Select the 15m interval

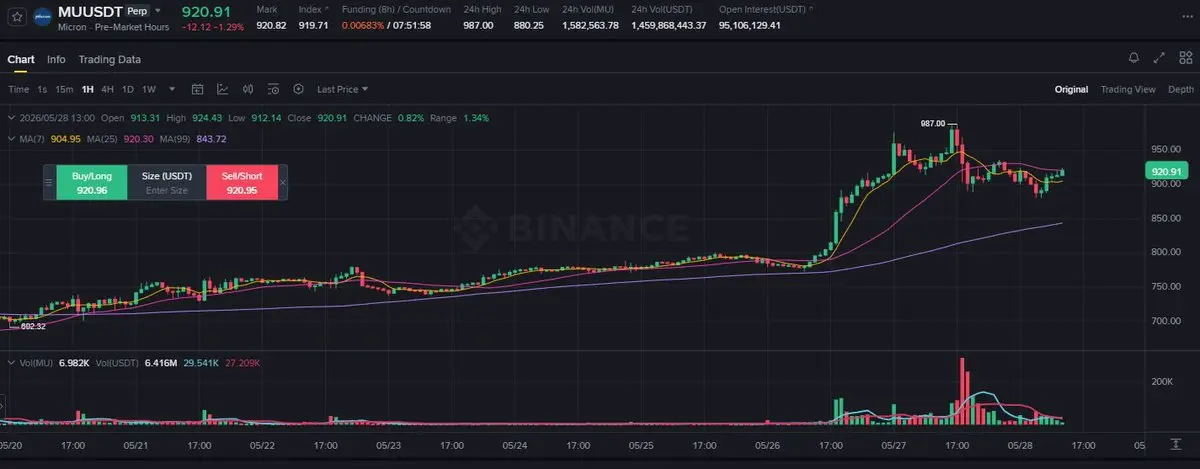(x=64, y=89)
